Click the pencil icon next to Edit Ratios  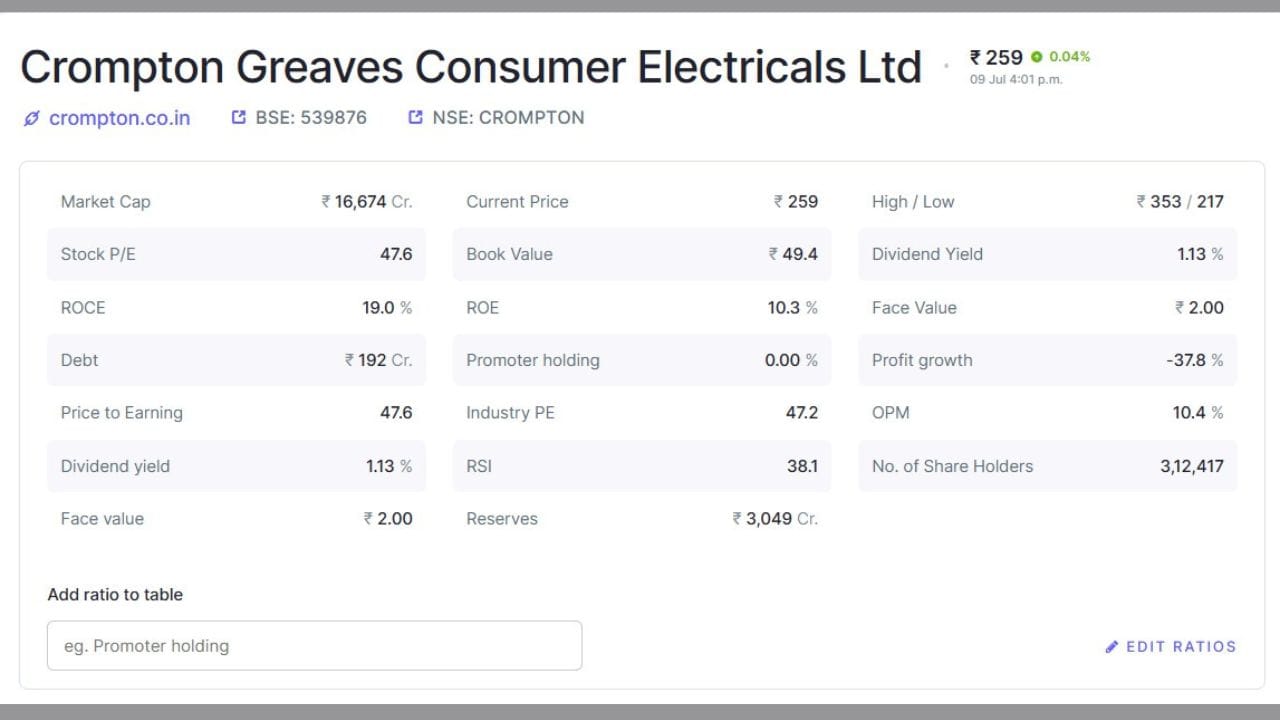[1112, 647]
